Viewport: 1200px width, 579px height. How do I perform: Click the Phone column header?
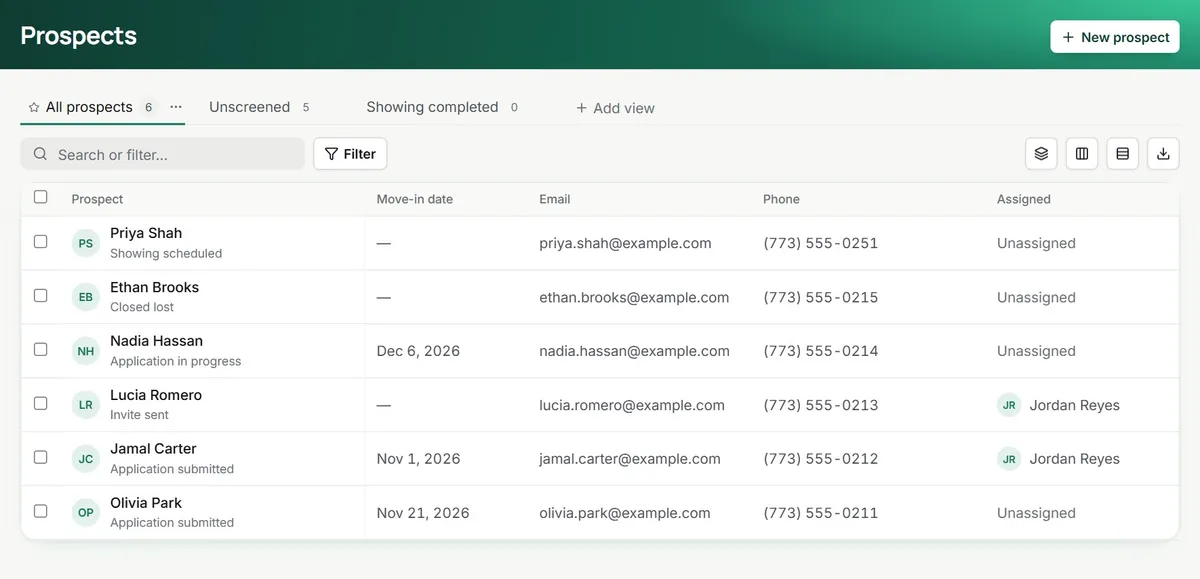point(781,199)
